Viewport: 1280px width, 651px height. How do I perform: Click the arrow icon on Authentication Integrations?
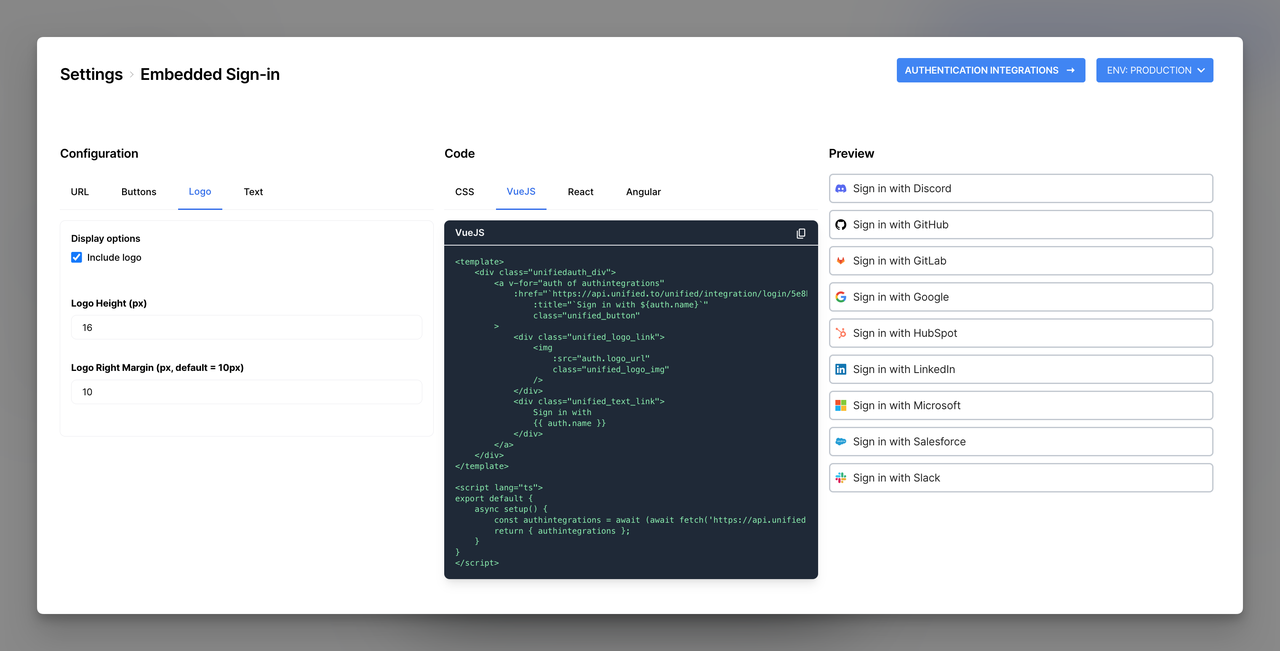tap(1071, 70)
